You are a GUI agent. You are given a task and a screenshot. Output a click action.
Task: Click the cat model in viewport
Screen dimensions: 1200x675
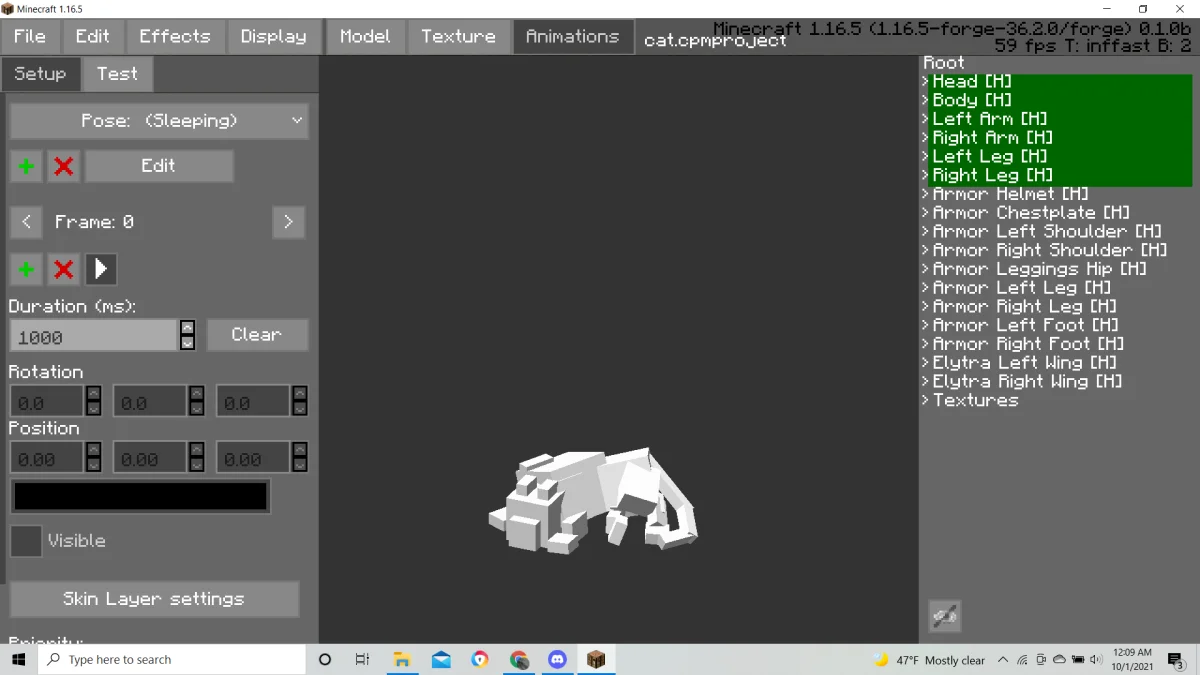tap(592, 500)
